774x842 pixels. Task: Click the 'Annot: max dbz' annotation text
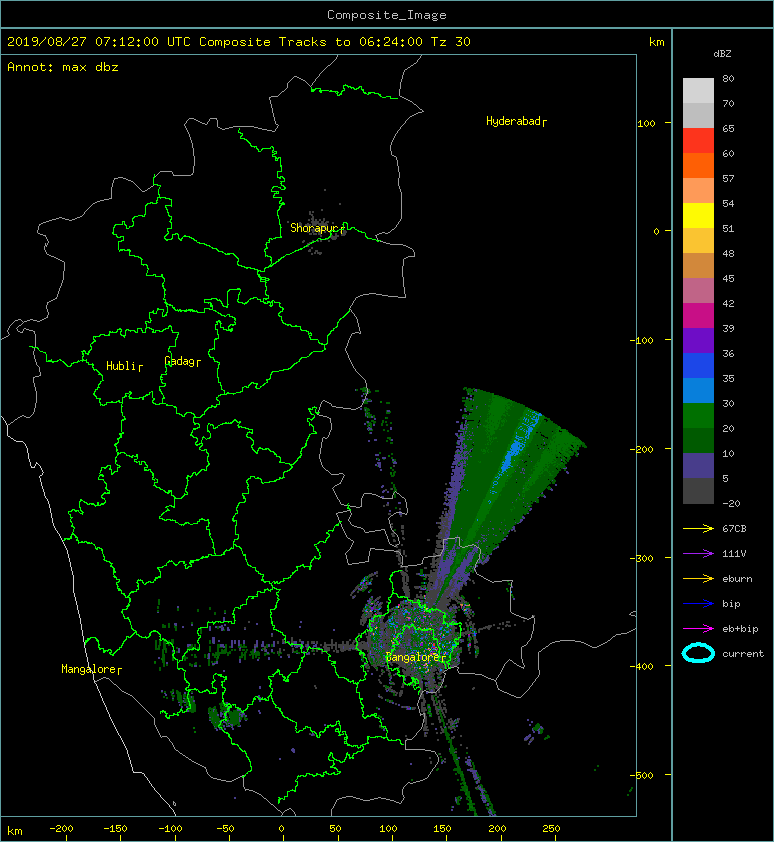click(63, 67)
